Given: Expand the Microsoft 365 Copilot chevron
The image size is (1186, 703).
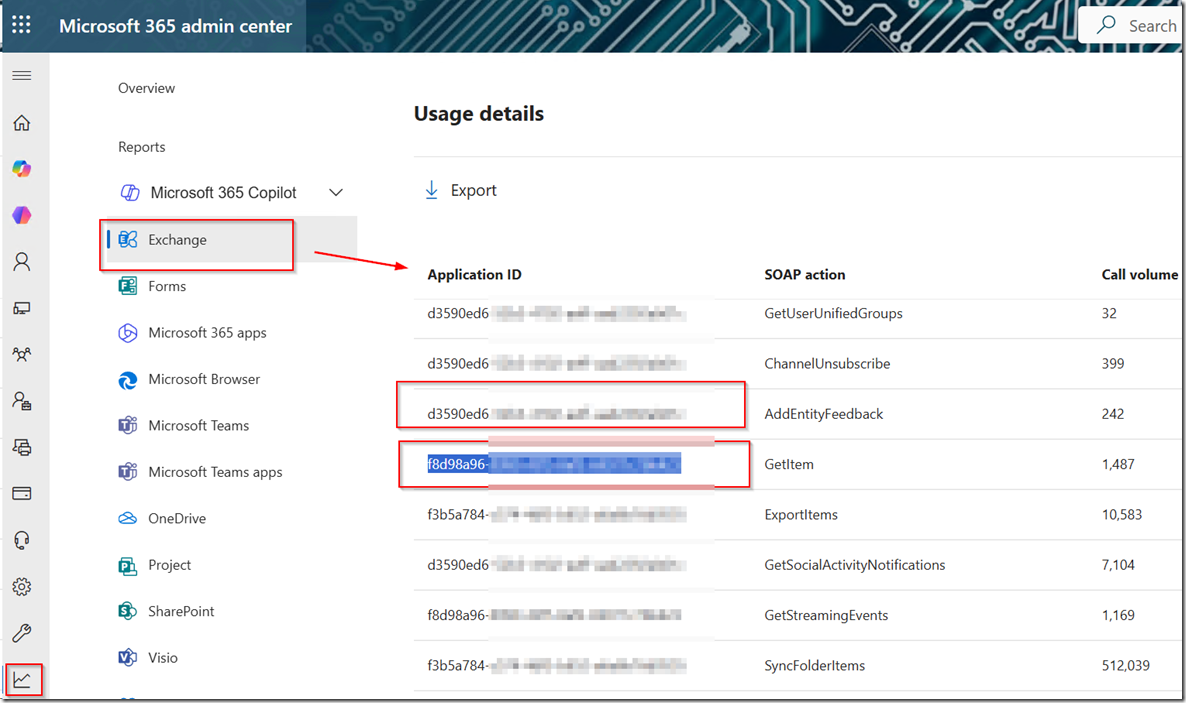Looking at the screenshot, I should pos(336,192).
